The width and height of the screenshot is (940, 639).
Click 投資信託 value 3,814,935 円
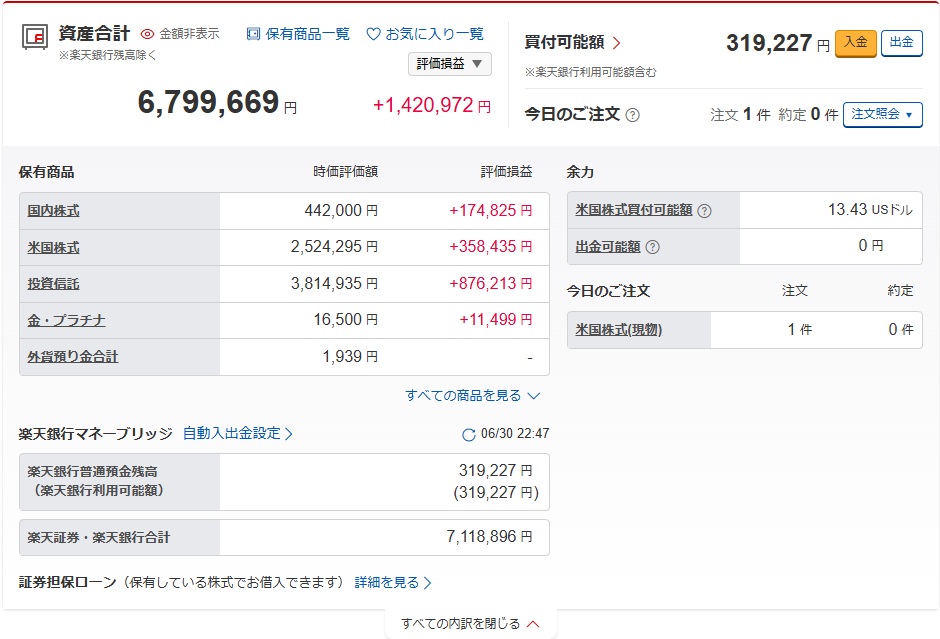(x=334, y=284)
